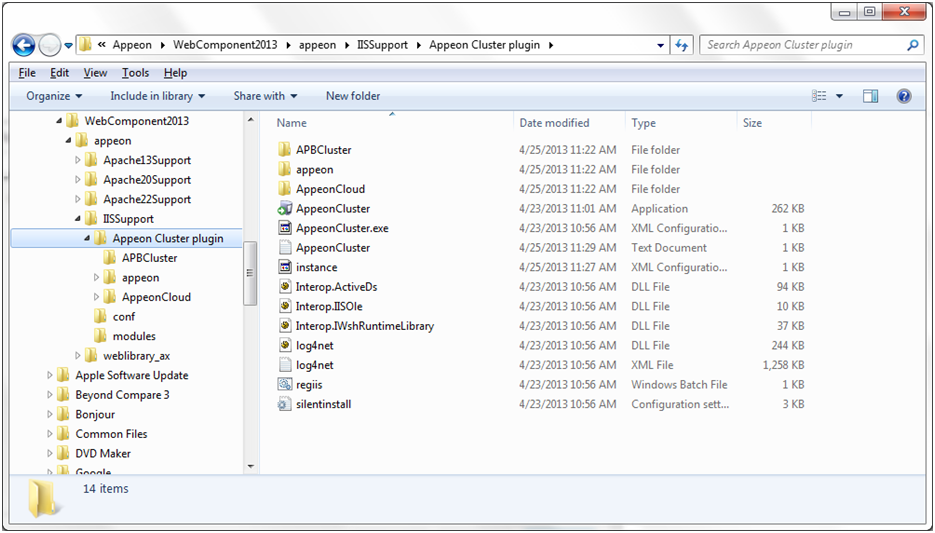Screen dimensions: 935x533
Task: Select modules folder in the tree
Action: (x=134, y=336)
